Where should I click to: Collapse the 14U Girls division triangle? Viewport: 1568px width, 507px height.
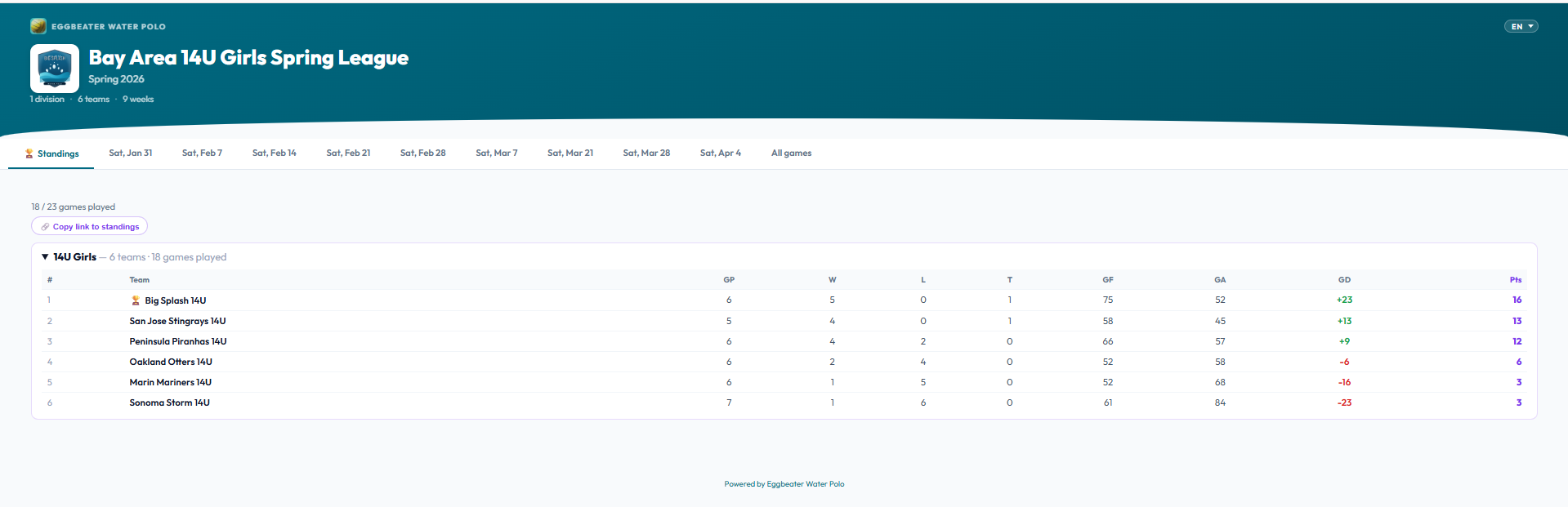coord(45,256)
